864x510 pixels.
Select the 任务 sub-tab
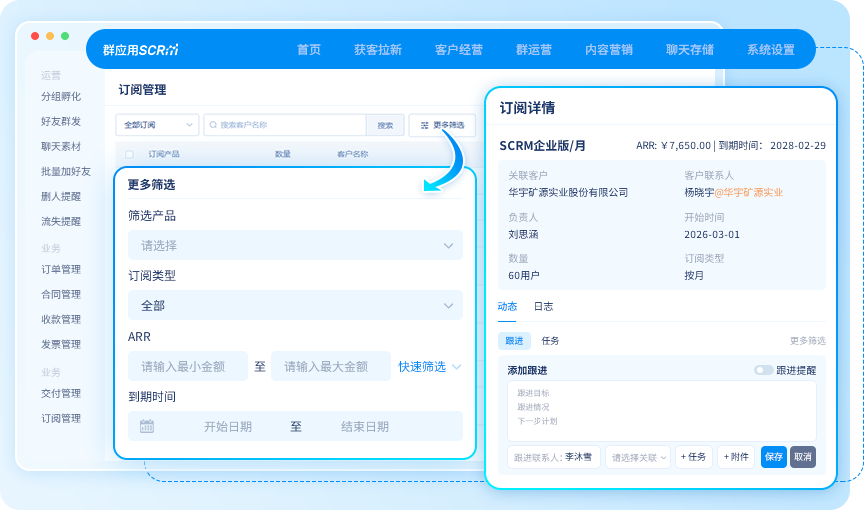(x=550, y=341)
